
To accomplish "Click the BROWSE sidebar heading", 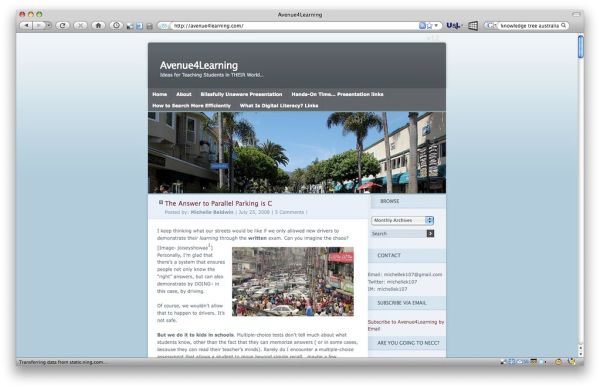I will coord(390,201).
